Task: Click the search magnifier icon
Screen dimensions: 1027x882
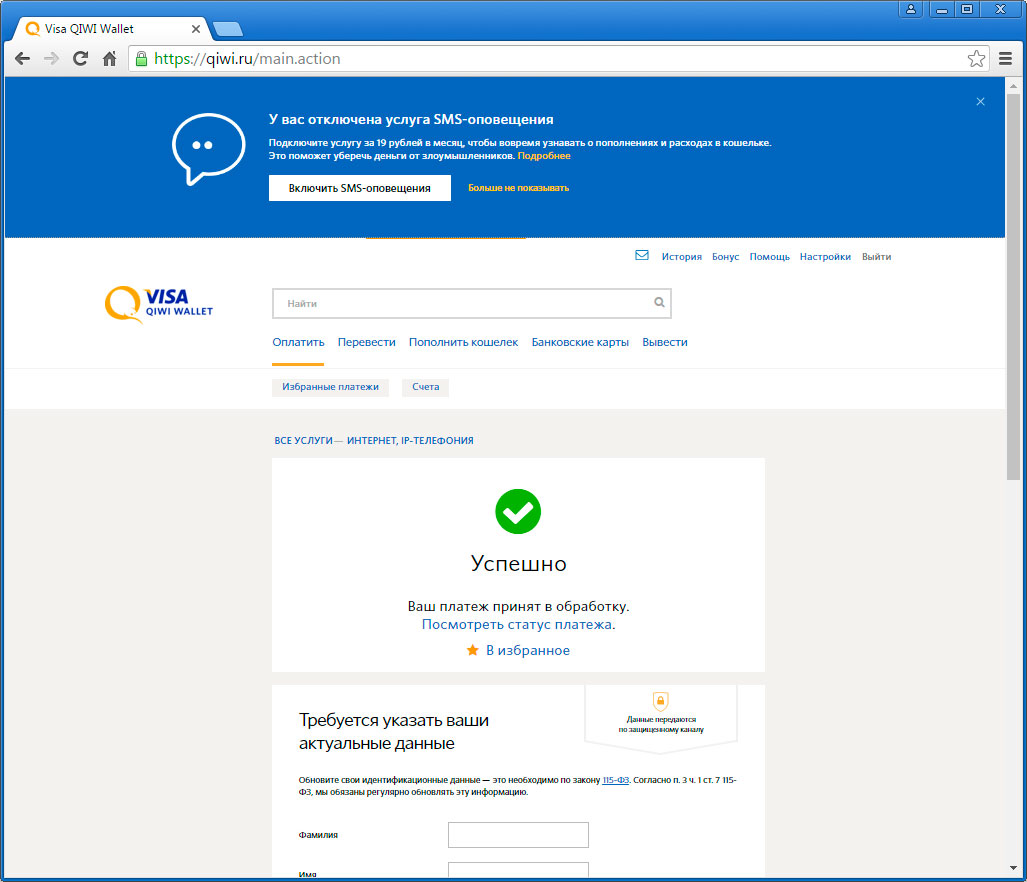Action: [x=659, y=302]
